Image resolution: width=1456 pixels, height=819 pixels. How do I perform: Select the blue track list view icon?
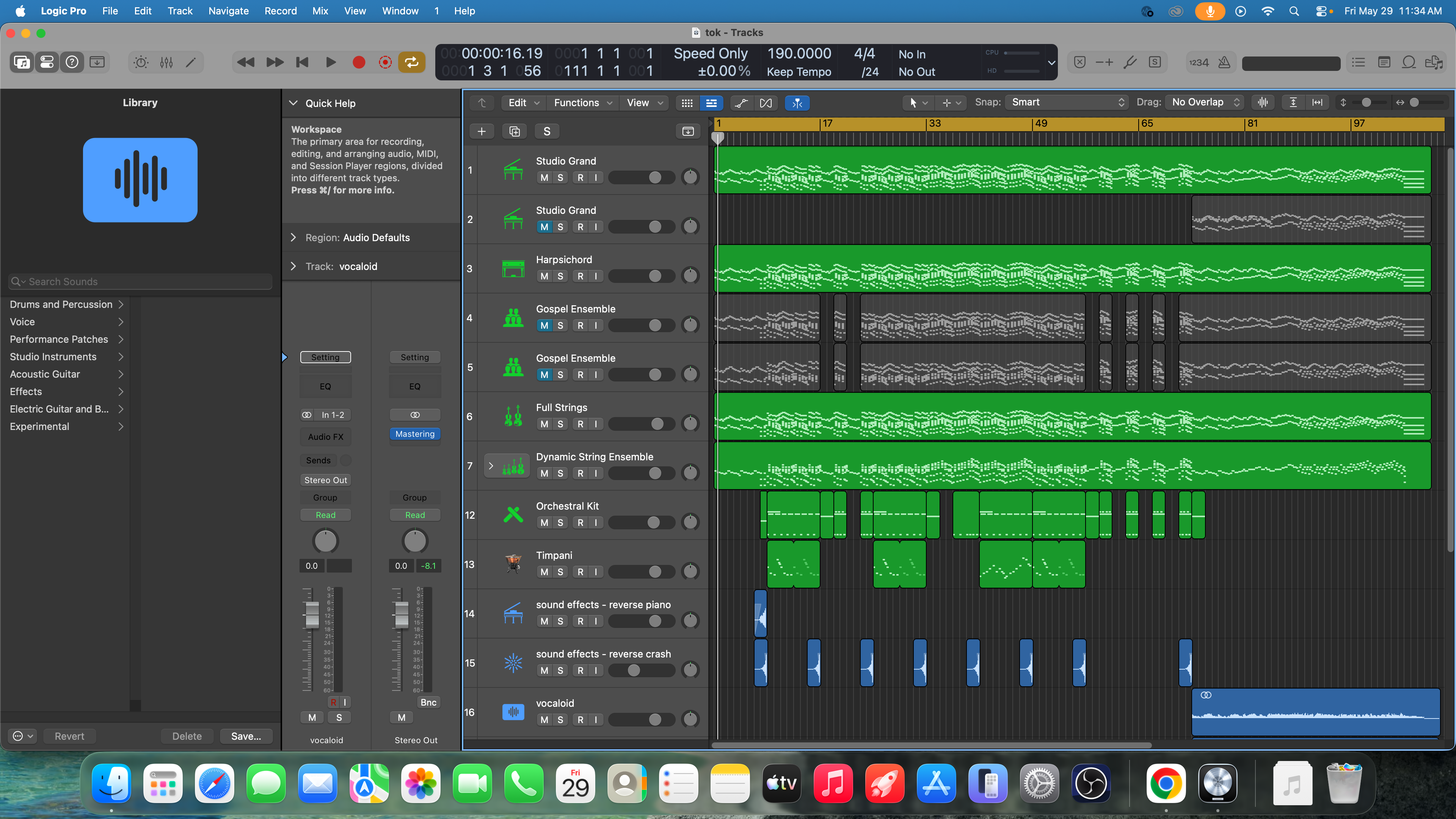pyautogui.click(x=712, y=103)
